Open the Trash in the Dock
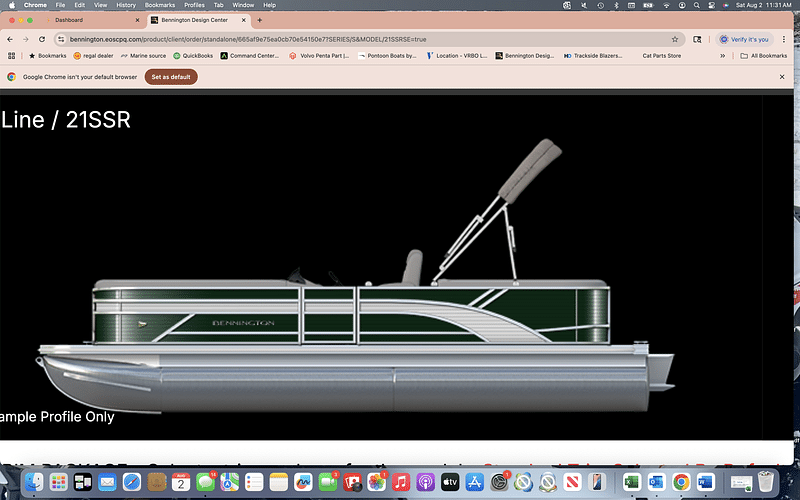The width and height of the screenshot is (800, 500). [765, 482]
